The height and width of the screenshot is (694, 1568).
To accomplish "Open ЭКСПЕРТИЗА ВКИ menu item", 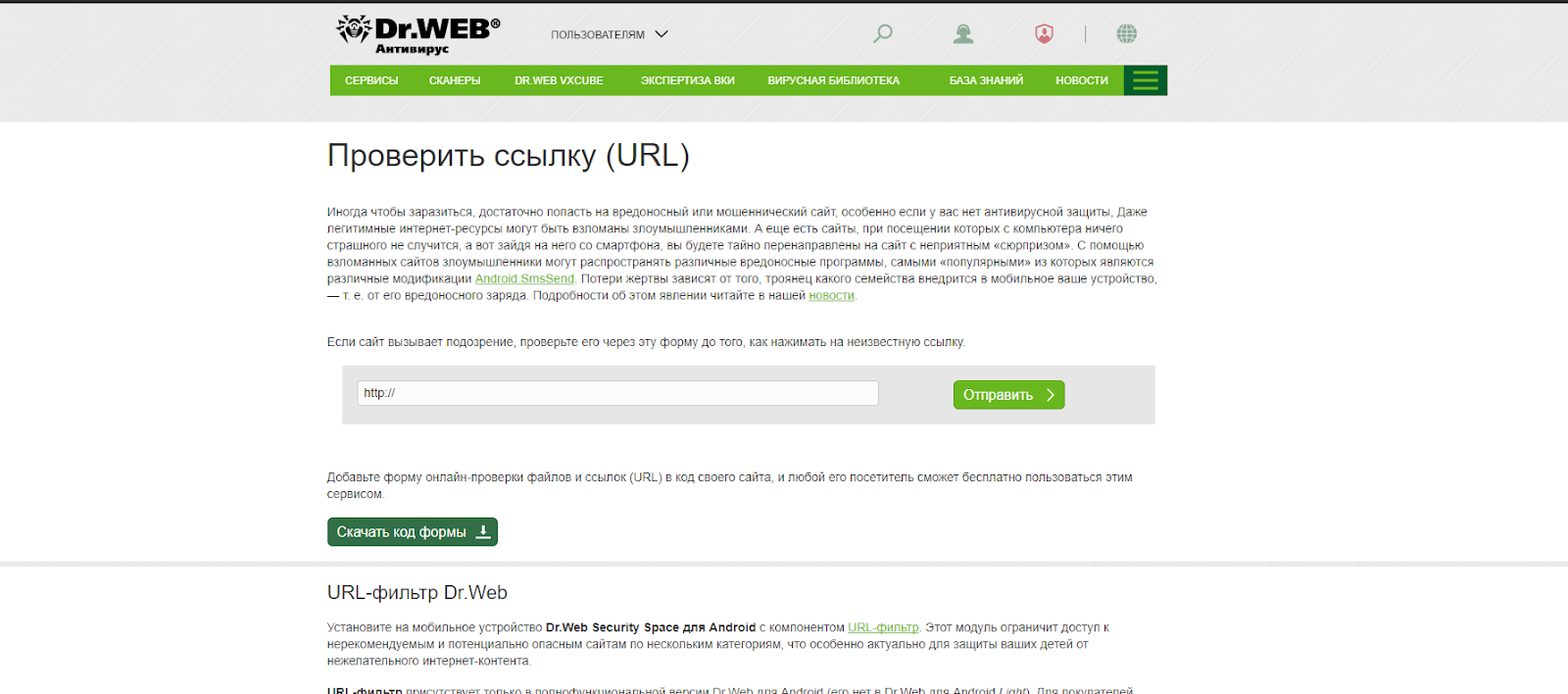I will [687, 80].
